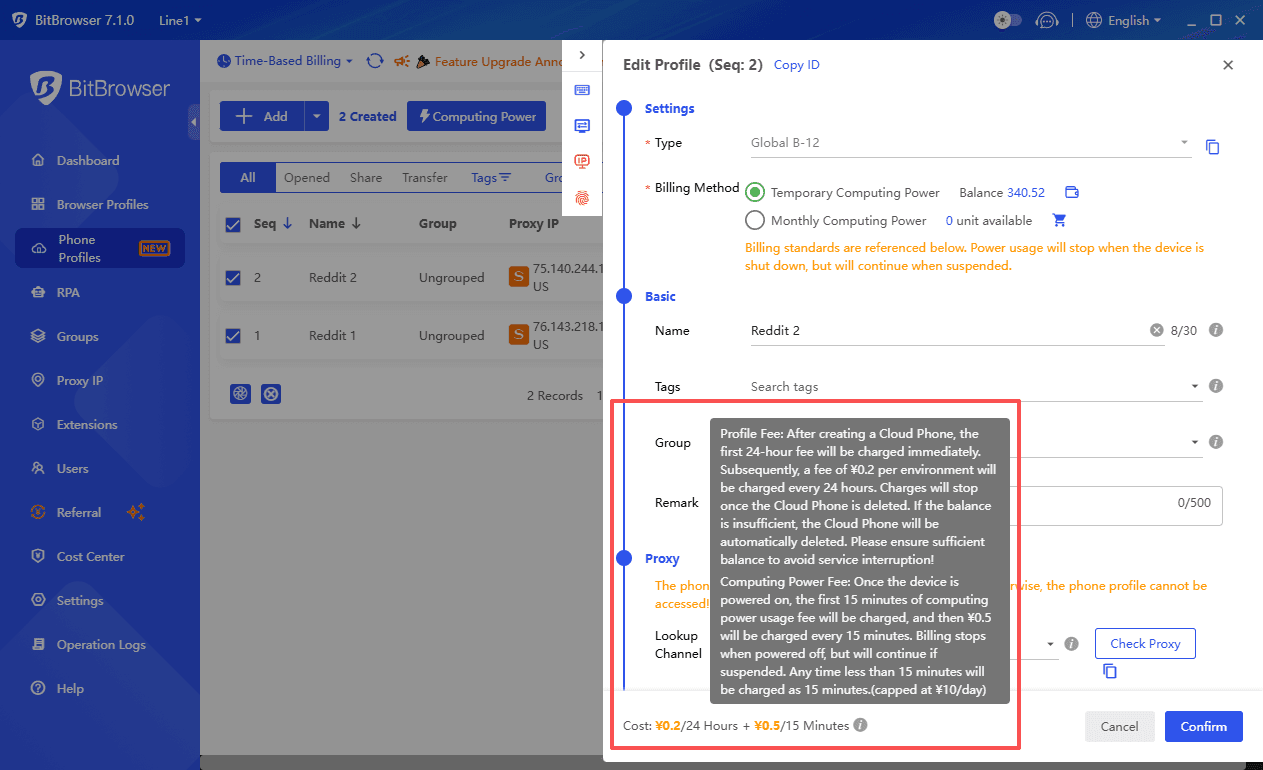Clear the Name field with X icon
Image resolution: width=1263 pixels, height=770 pixels.
1156,330
